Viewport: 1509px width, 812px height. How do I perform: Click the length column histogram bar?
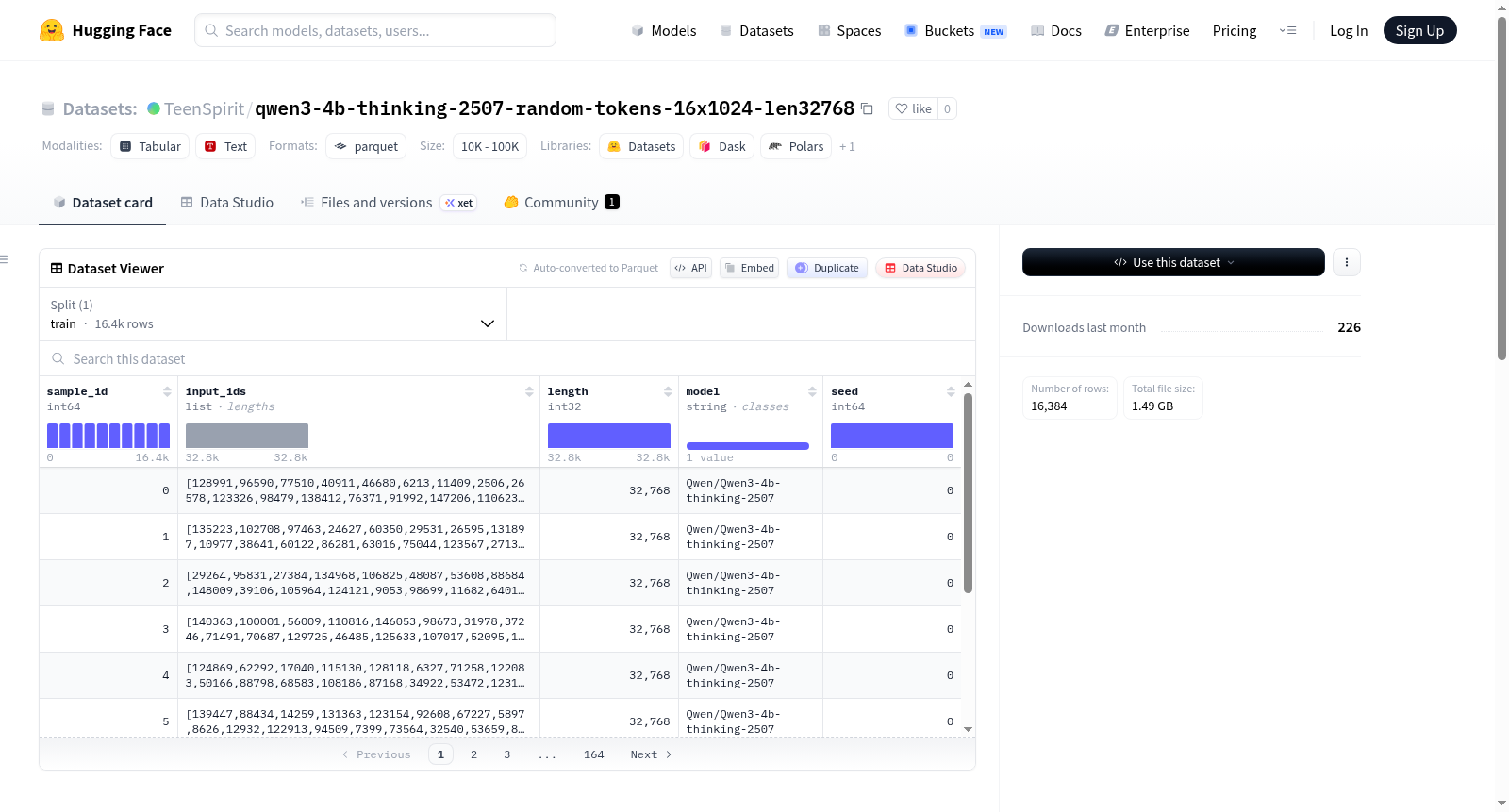(x=609, y=436)
